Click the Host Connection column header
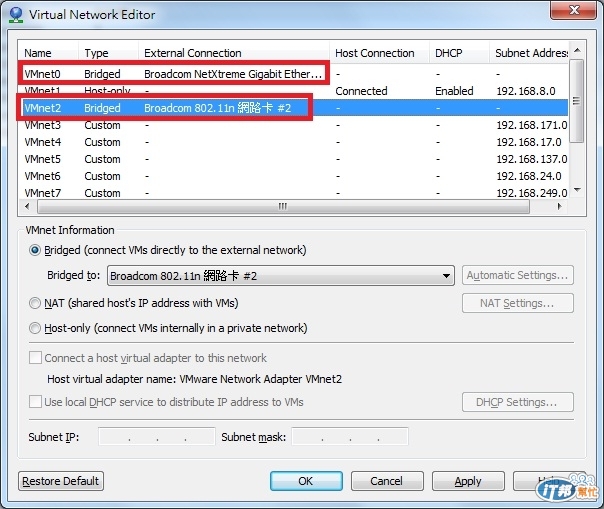Image resolution: width=604 pixels, height=509 pixels. point(379,53)
